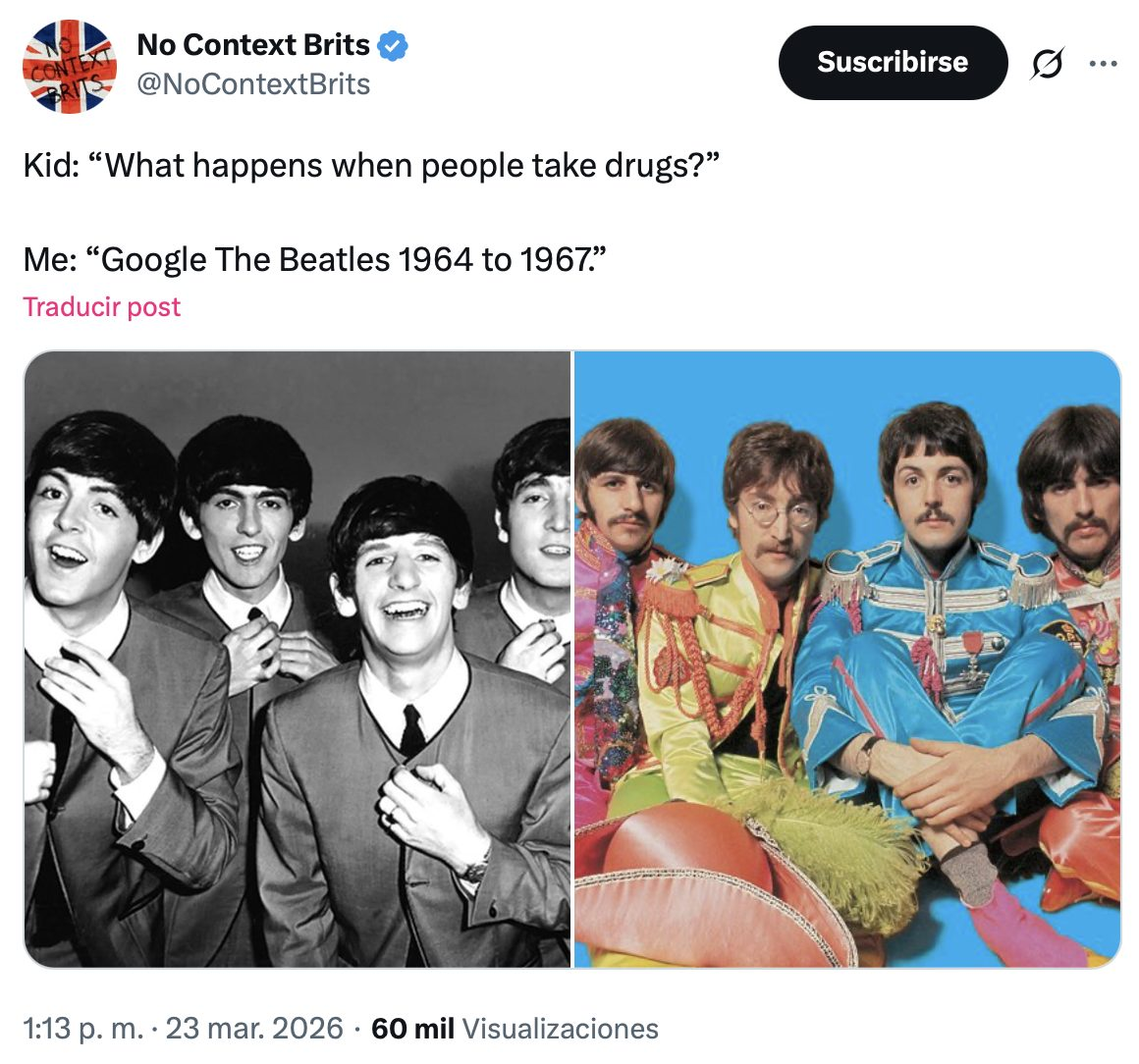The height and width of the screenshot is (1064, 1139).
Task: Open the Grok slash-circle icon
Action: 1047,63
